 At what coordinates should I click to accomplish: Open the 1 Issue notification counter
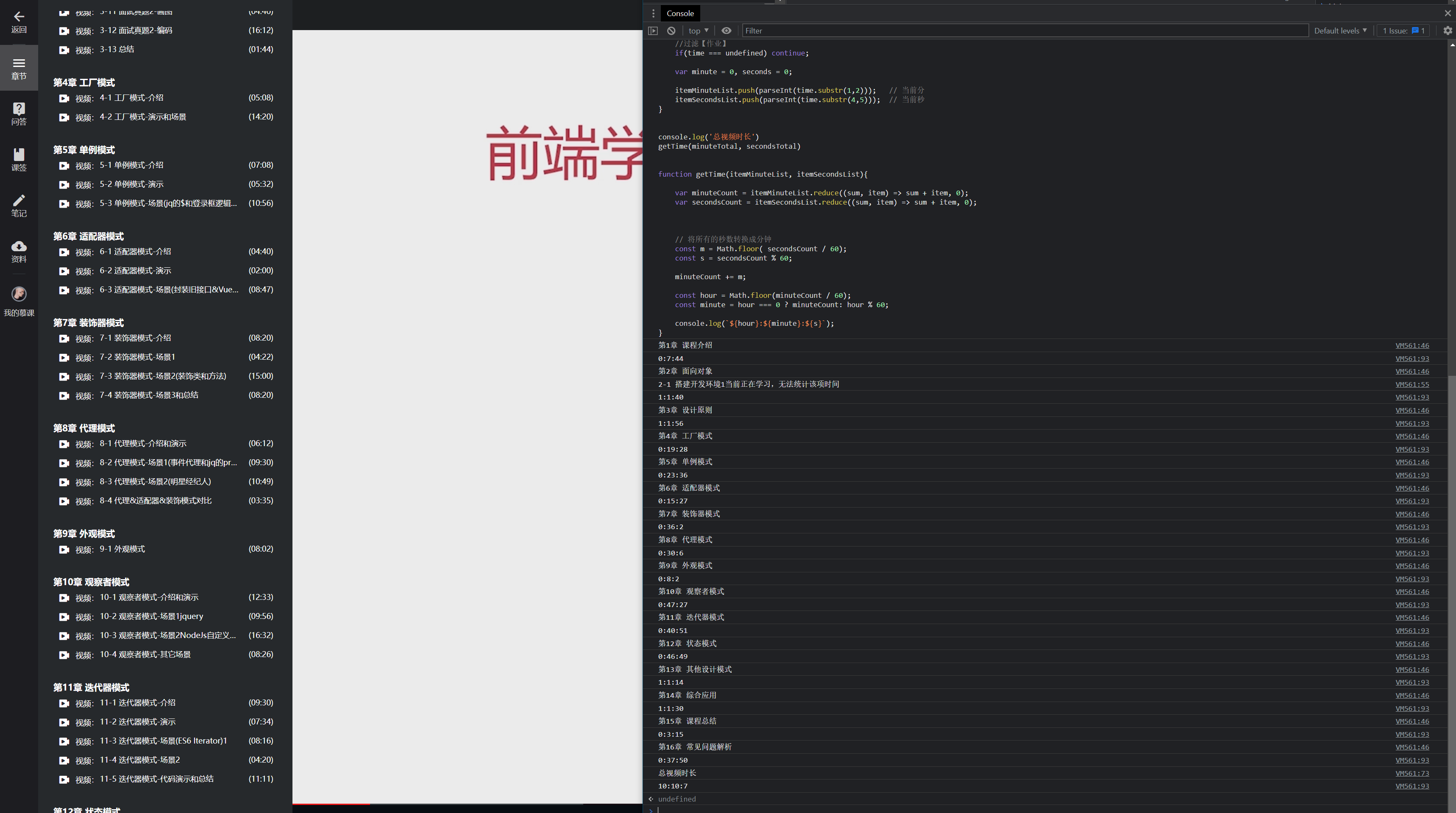pyautogui.click(x=1403, y=31)
